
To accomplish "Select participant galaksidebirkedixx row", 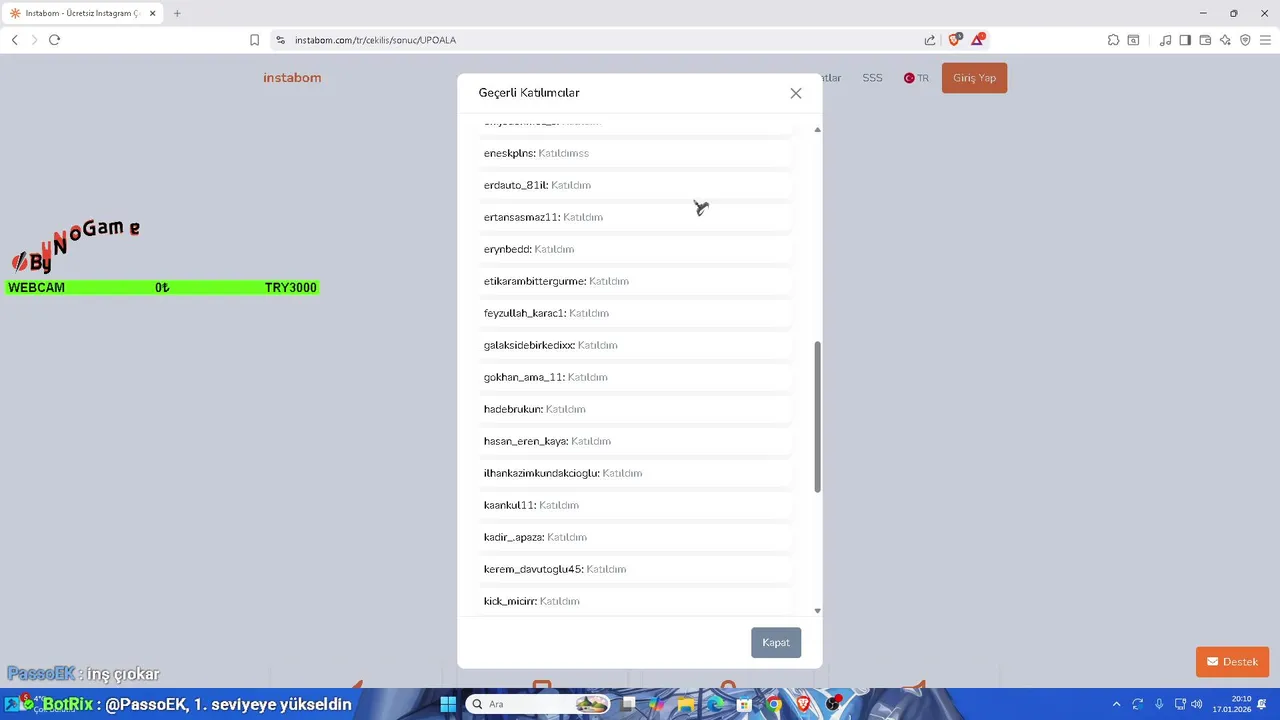I will click(x=635, y=345).
